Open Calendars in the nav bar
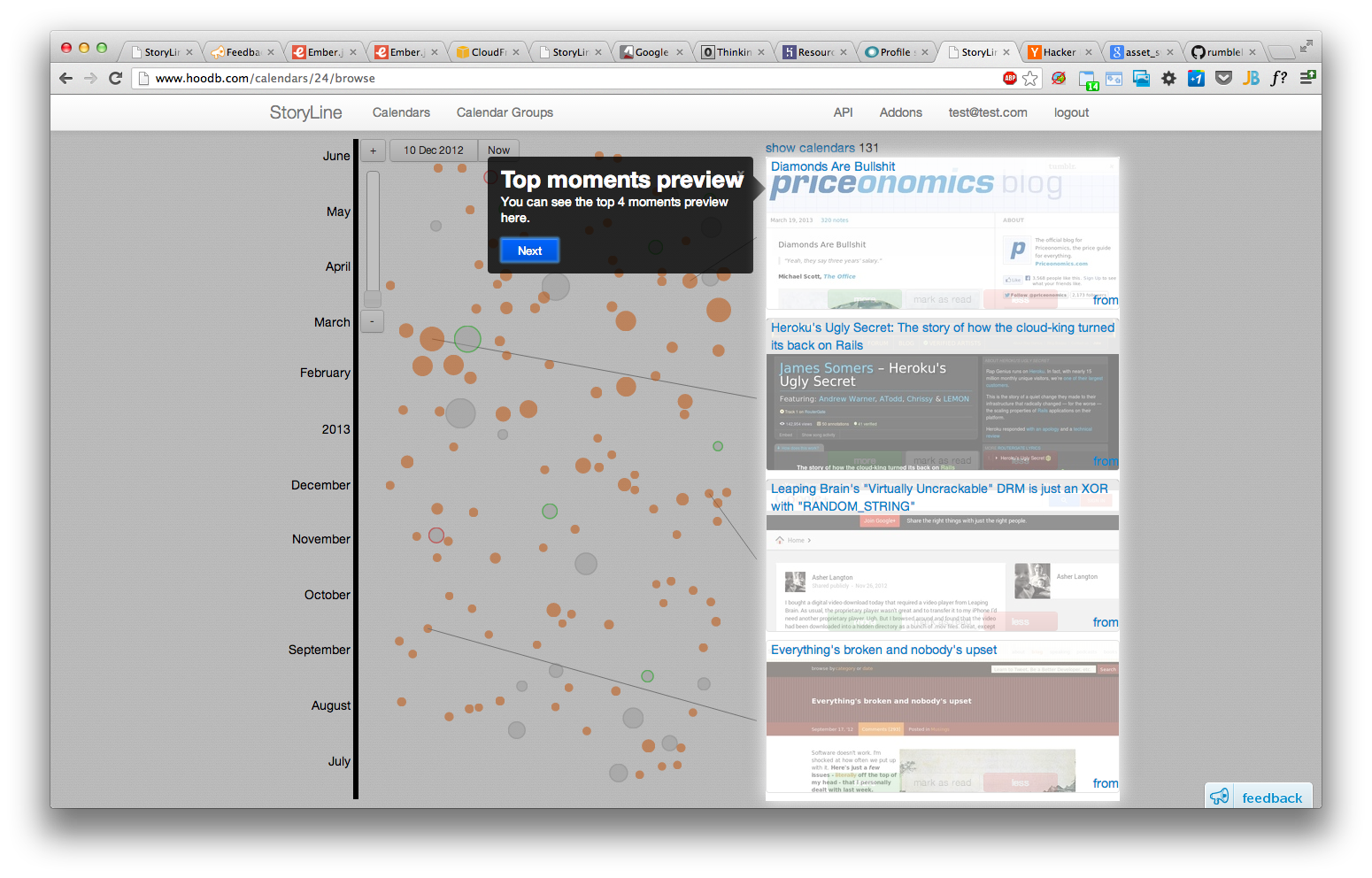 401,112
